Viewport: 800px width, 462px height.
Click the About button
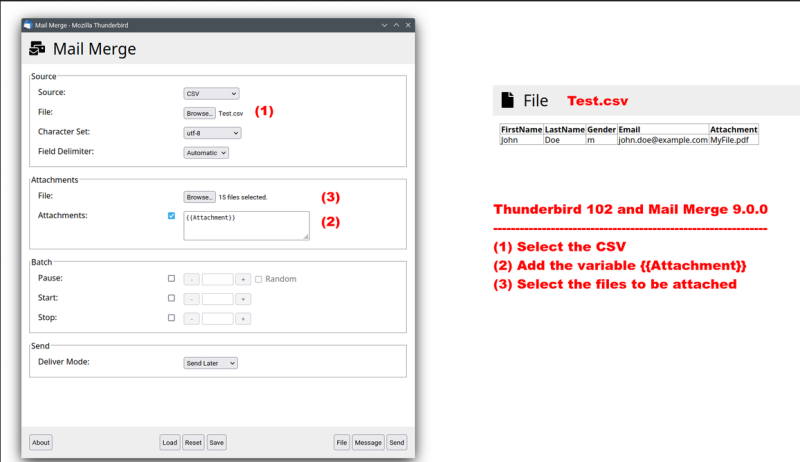(x=41, y=443)
